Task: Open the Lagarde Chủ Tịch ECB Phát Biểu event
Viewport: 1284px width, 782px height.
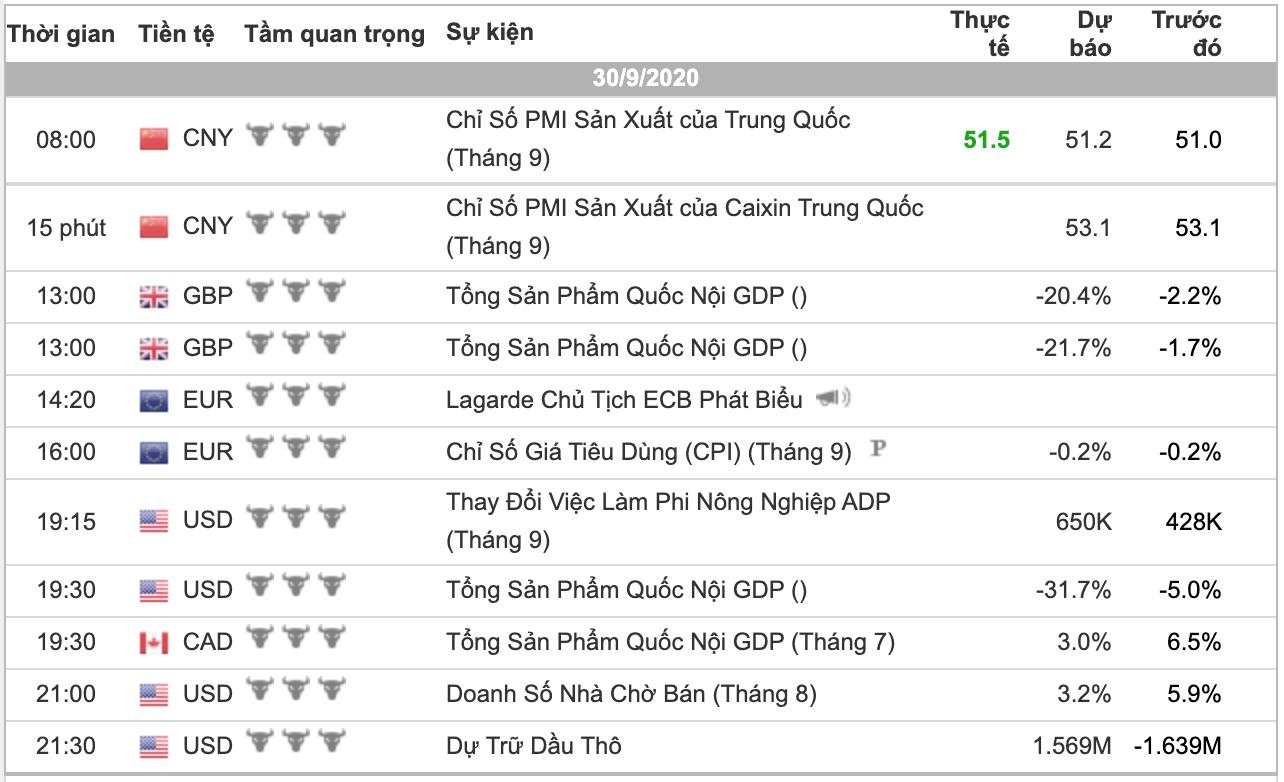Action: [624, 400]
